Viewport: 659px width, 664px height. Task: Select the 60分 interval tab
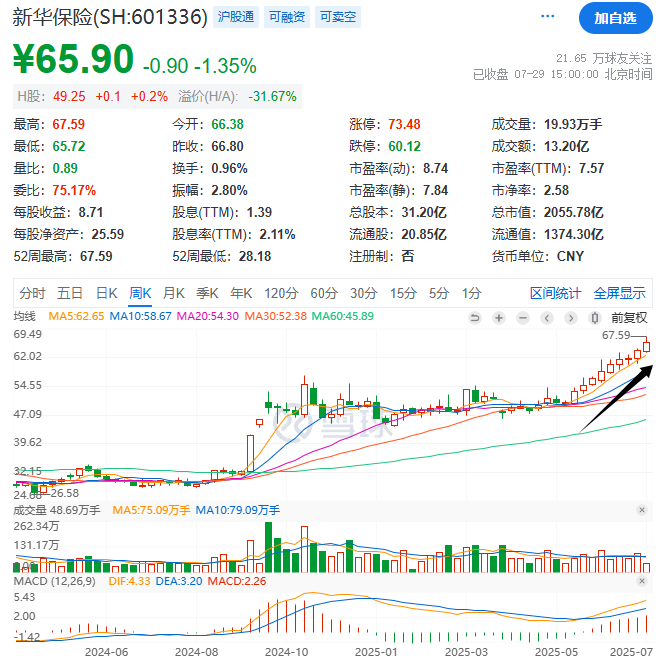(x=324, y=293)
